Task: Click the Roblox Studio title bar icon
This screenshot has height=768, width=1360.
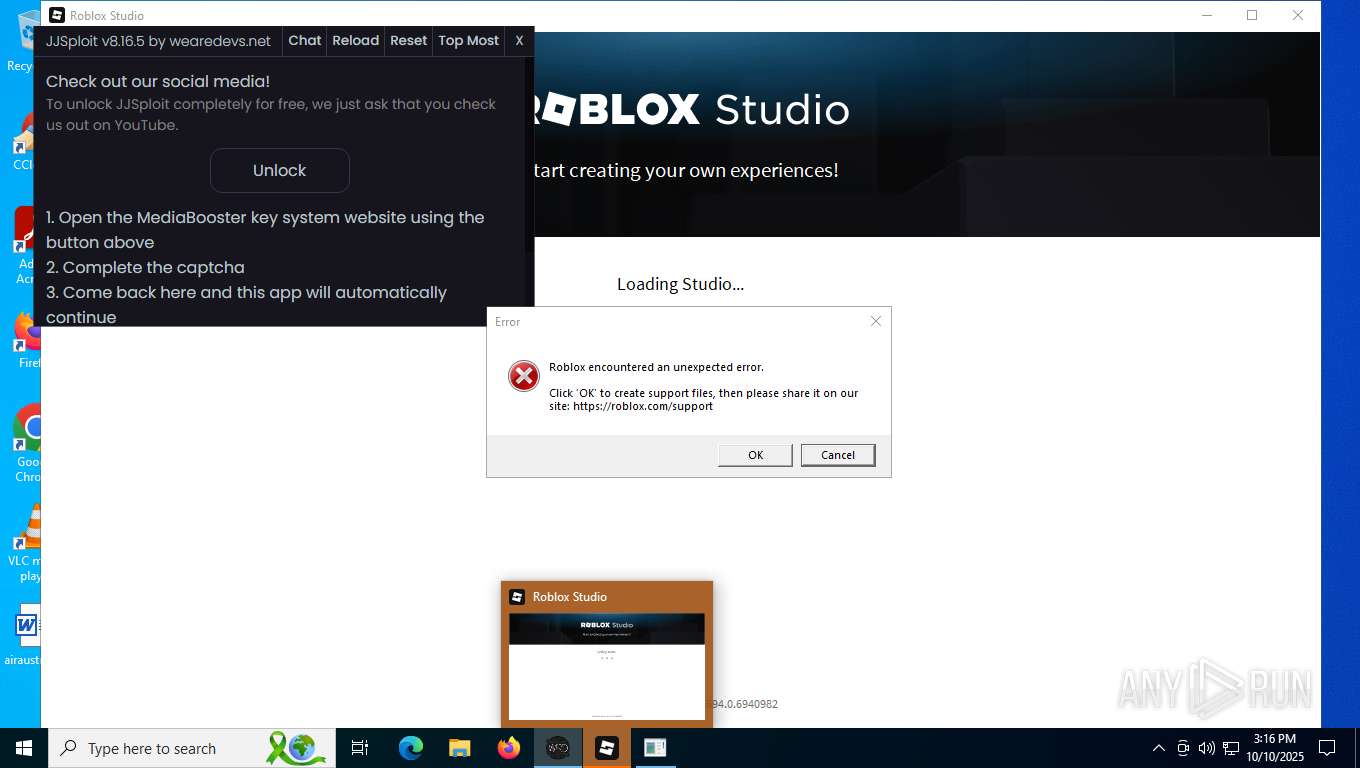Action: tap(57, 15)
